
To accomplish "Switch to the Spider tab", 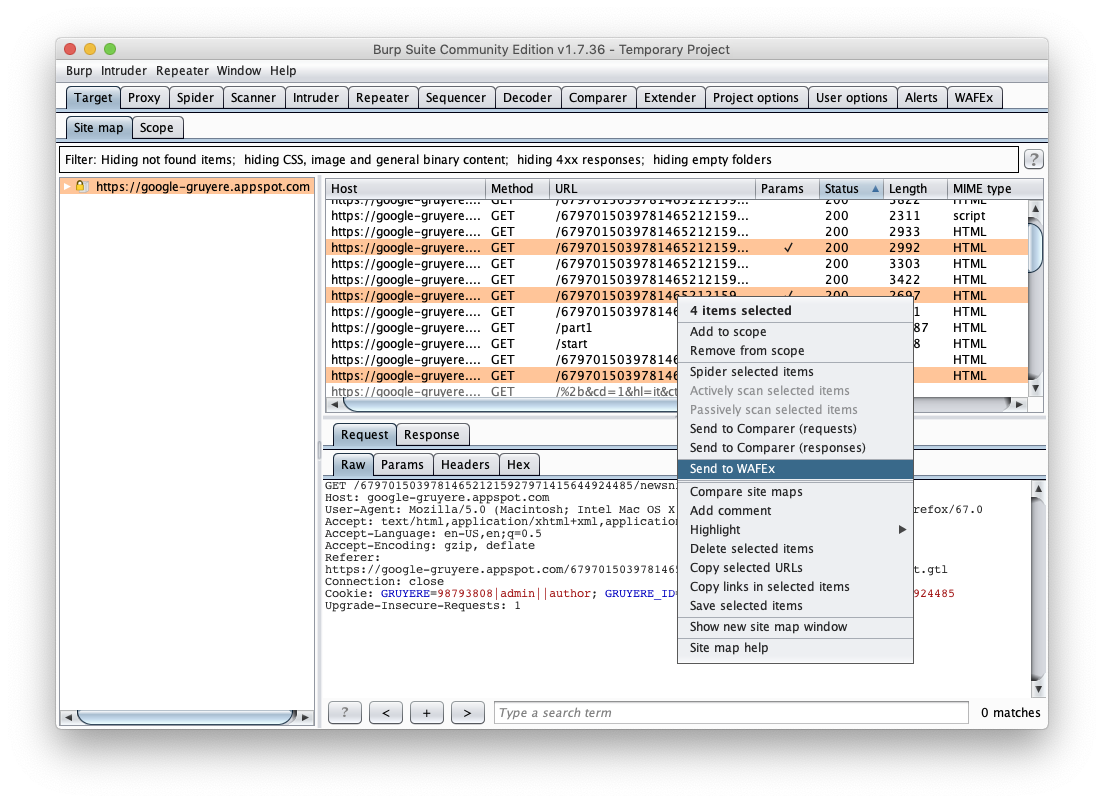I will [195, 98].
